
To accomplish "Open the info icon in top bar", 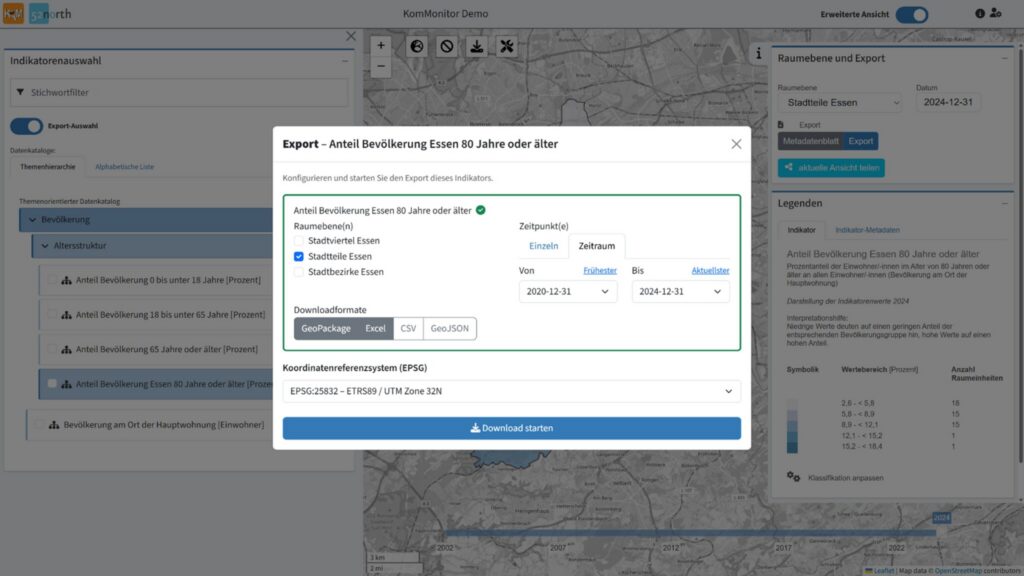I will pos(980,13).
